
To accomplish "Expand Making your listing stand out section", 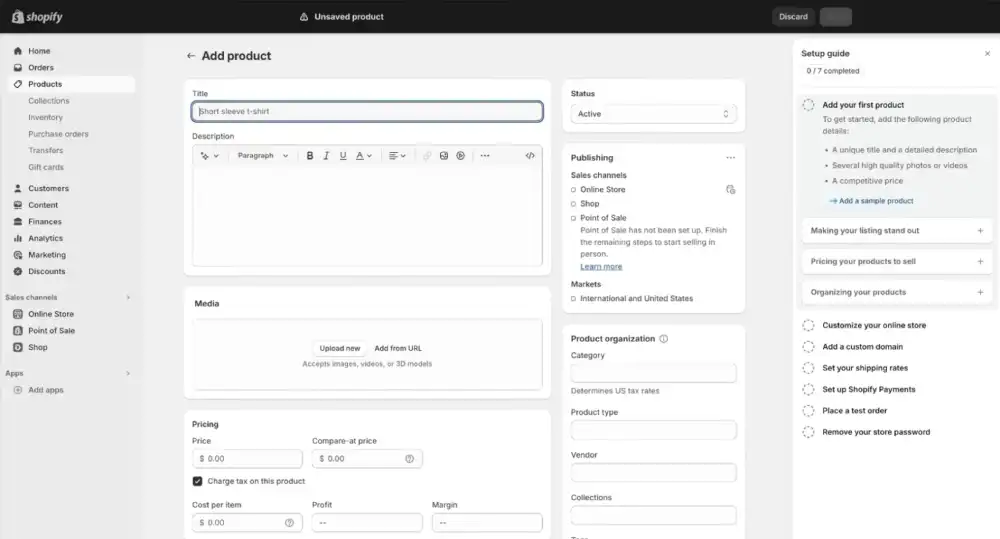I will click(980, 231).
